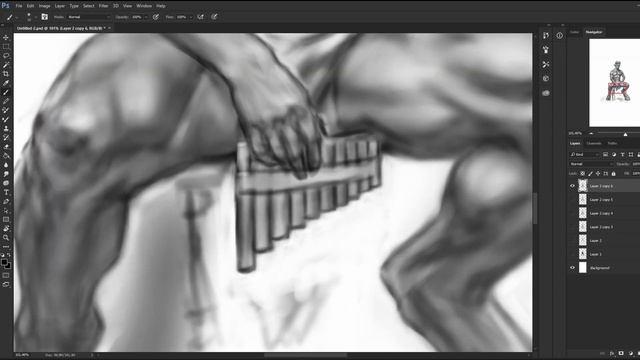Show Layer 1 visibility

[572, 254]
